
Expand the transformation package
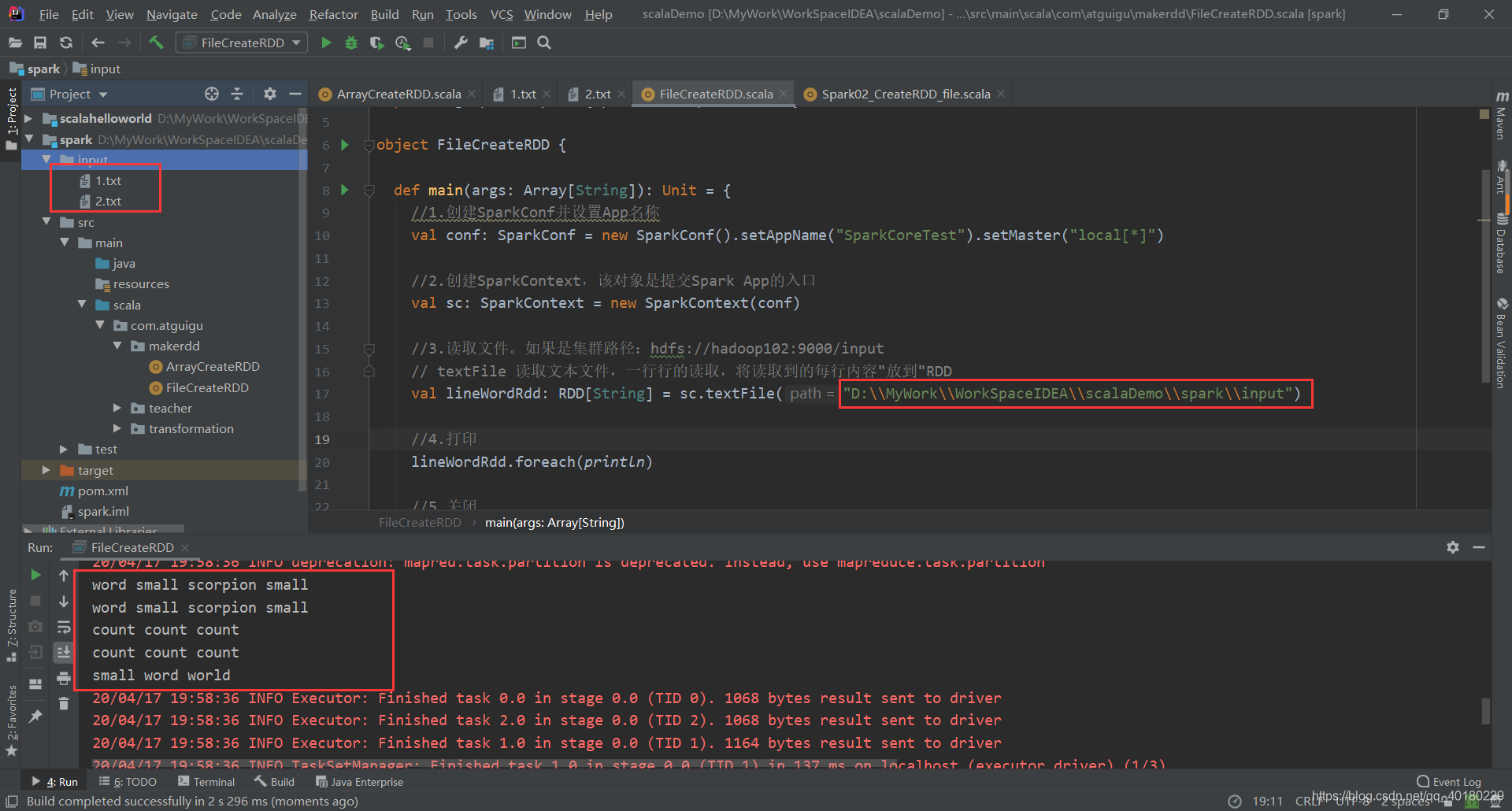click(x=117, y=428)
